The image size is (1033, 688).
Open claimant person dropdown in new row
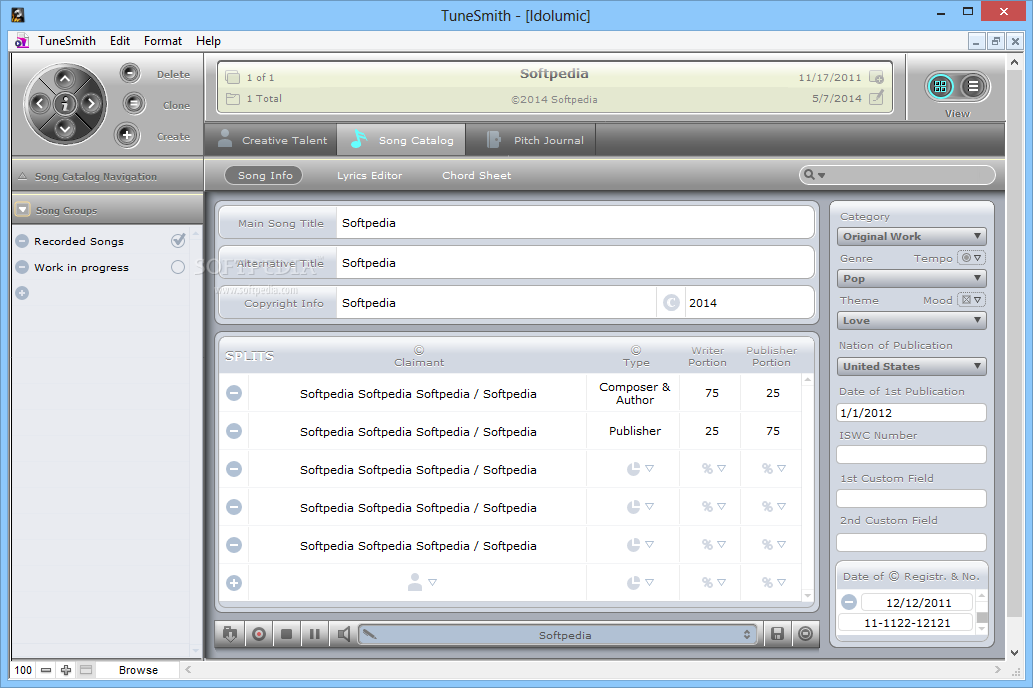(422, 582)
